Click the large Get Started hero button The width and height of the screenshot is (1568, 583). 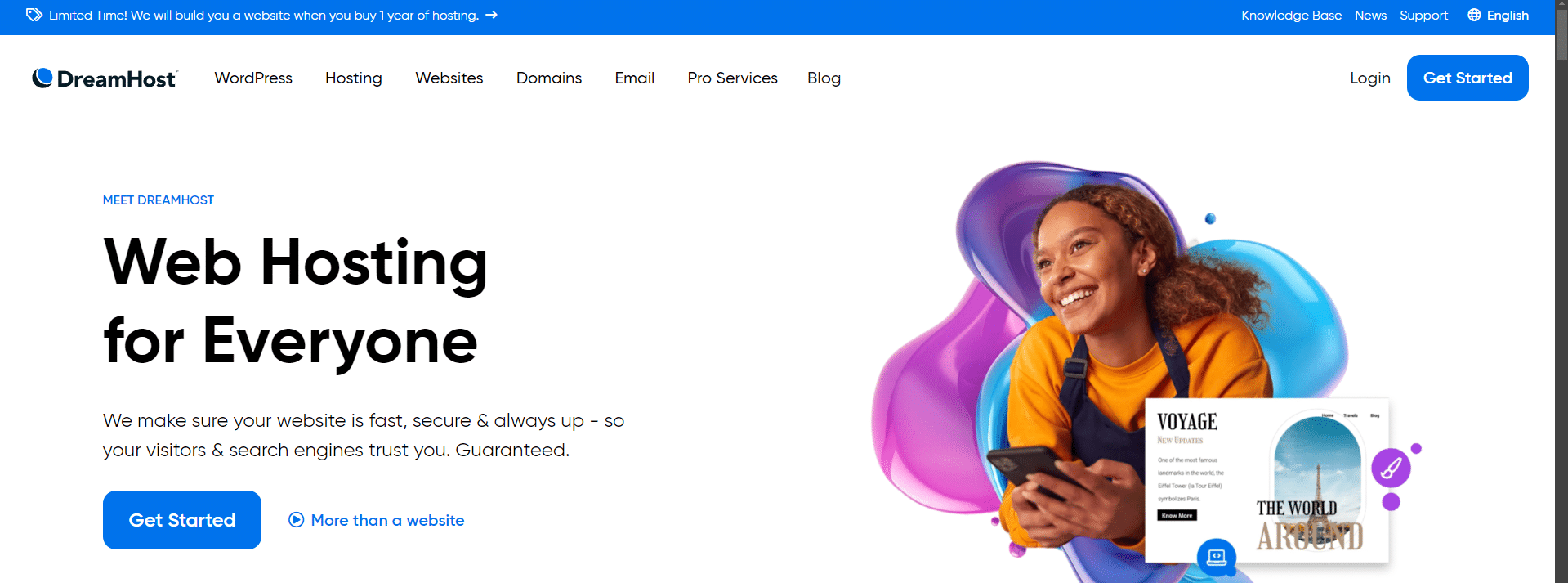(182, 520)
